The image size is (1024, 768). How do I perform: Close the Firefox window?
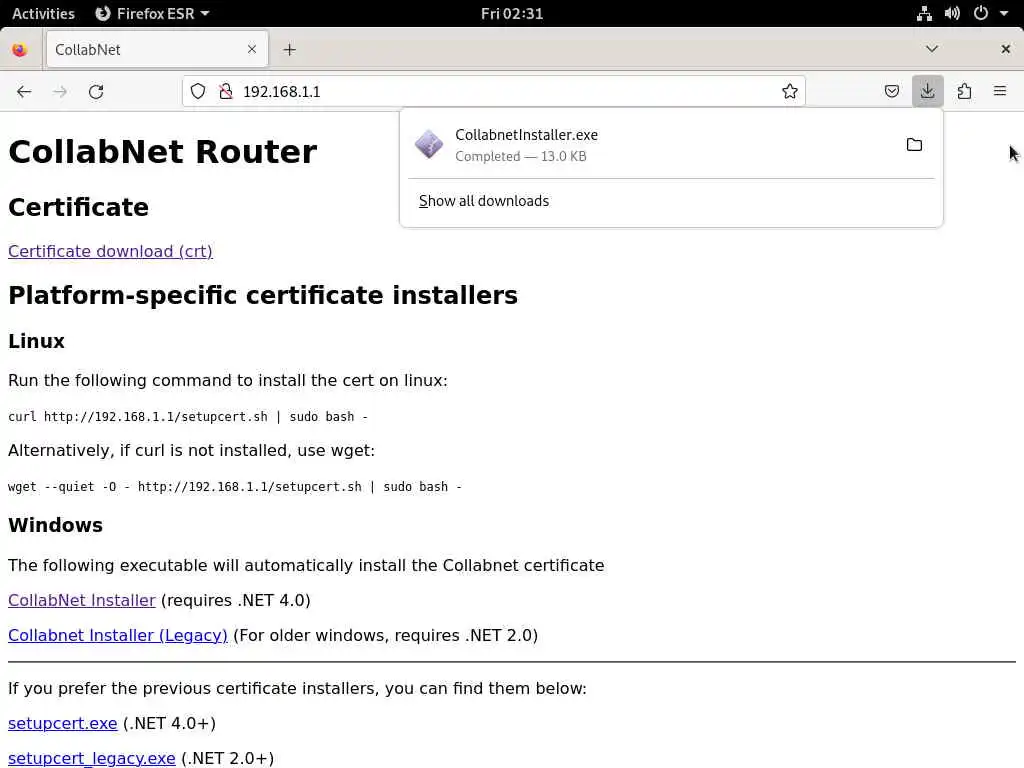(x=1006, y=49)
